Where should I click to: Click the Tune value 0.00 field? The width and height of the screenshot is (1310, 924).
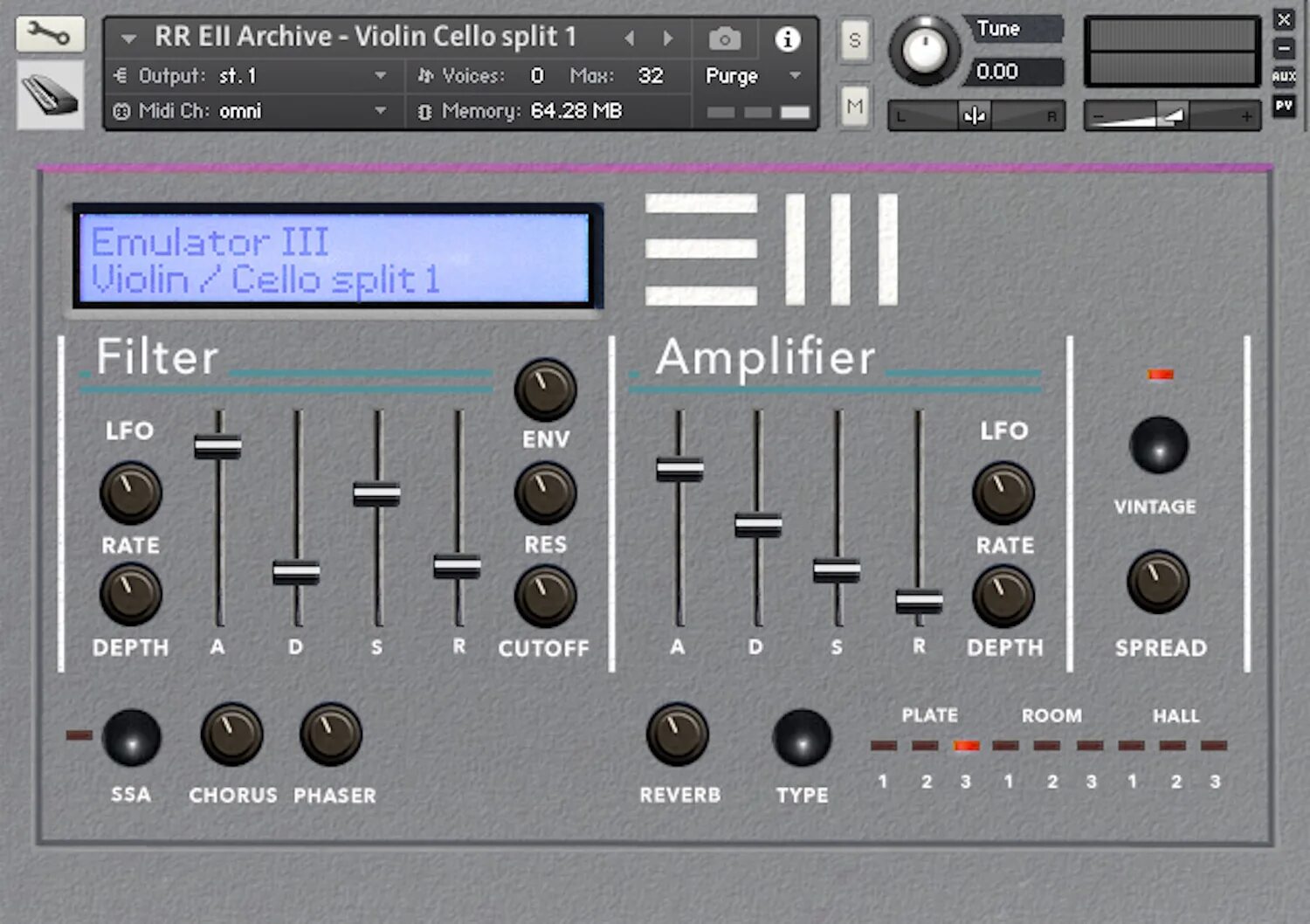1013,72
